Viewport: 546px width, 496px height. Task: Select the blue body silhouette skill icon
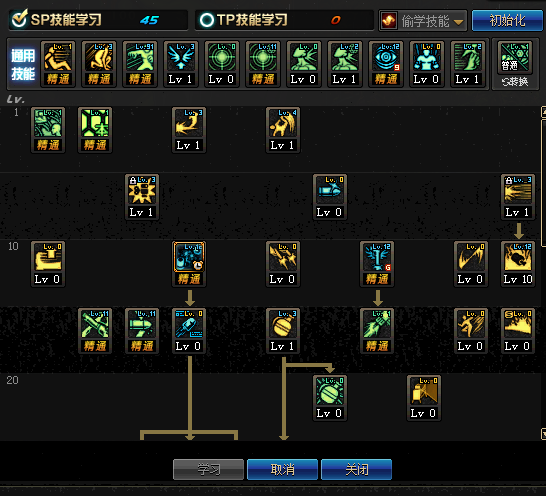[427, 64]
